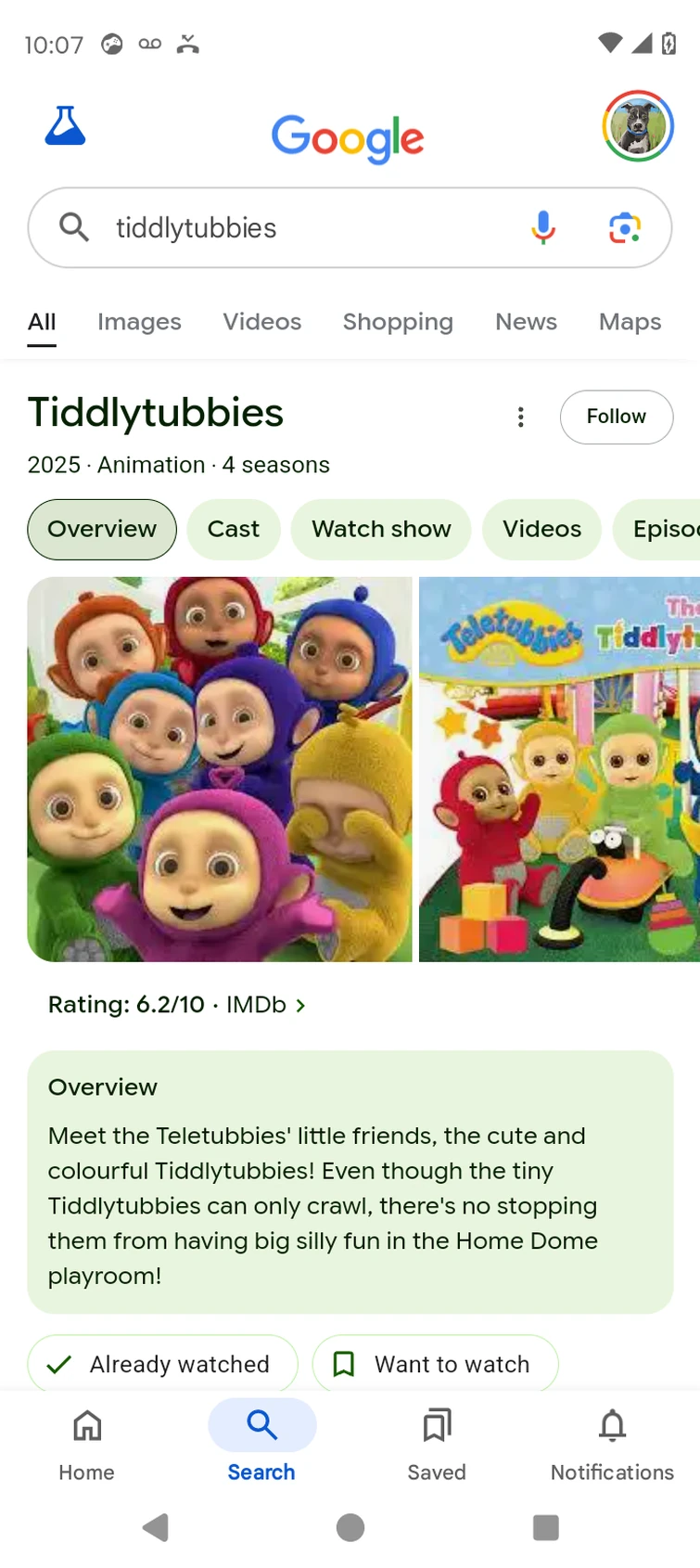Expand IMDb rating via chevron arrow
The image size is (700, 1568).
tap(300, 1005)
